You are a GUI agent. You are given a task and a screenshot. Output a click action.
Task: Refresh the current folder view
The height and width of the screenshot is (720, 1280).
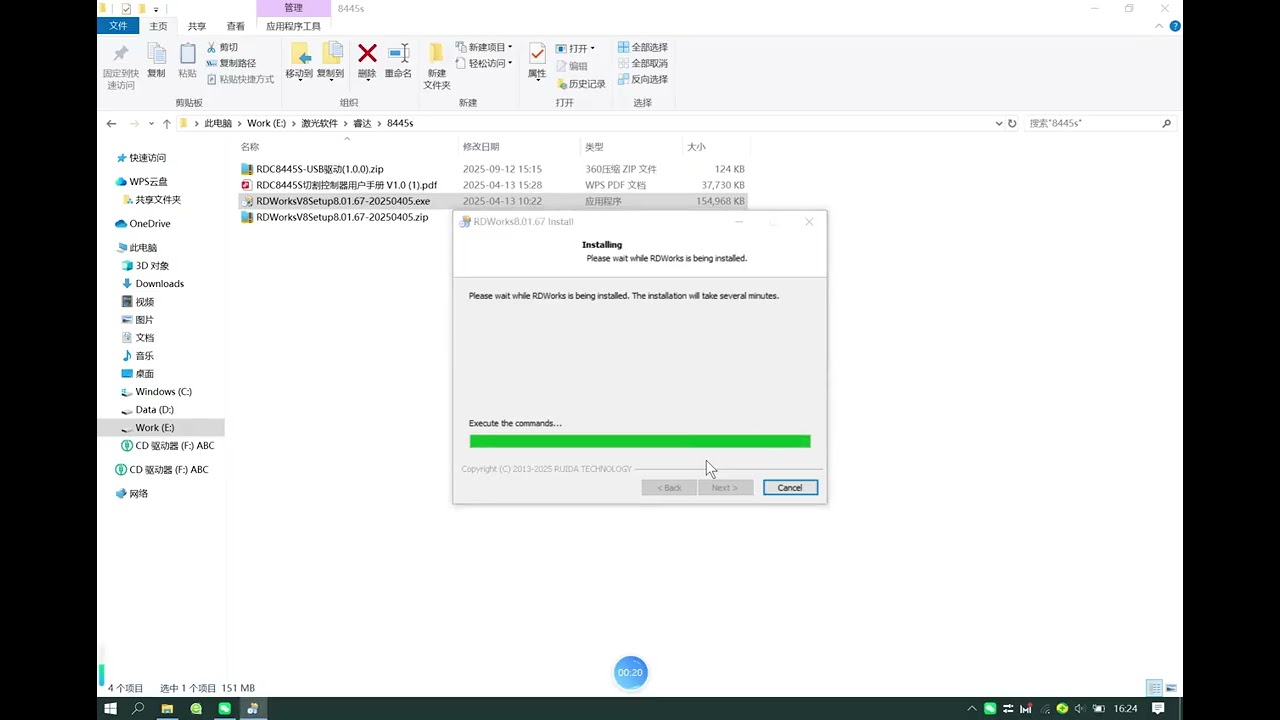click(x=1012, y=123)
